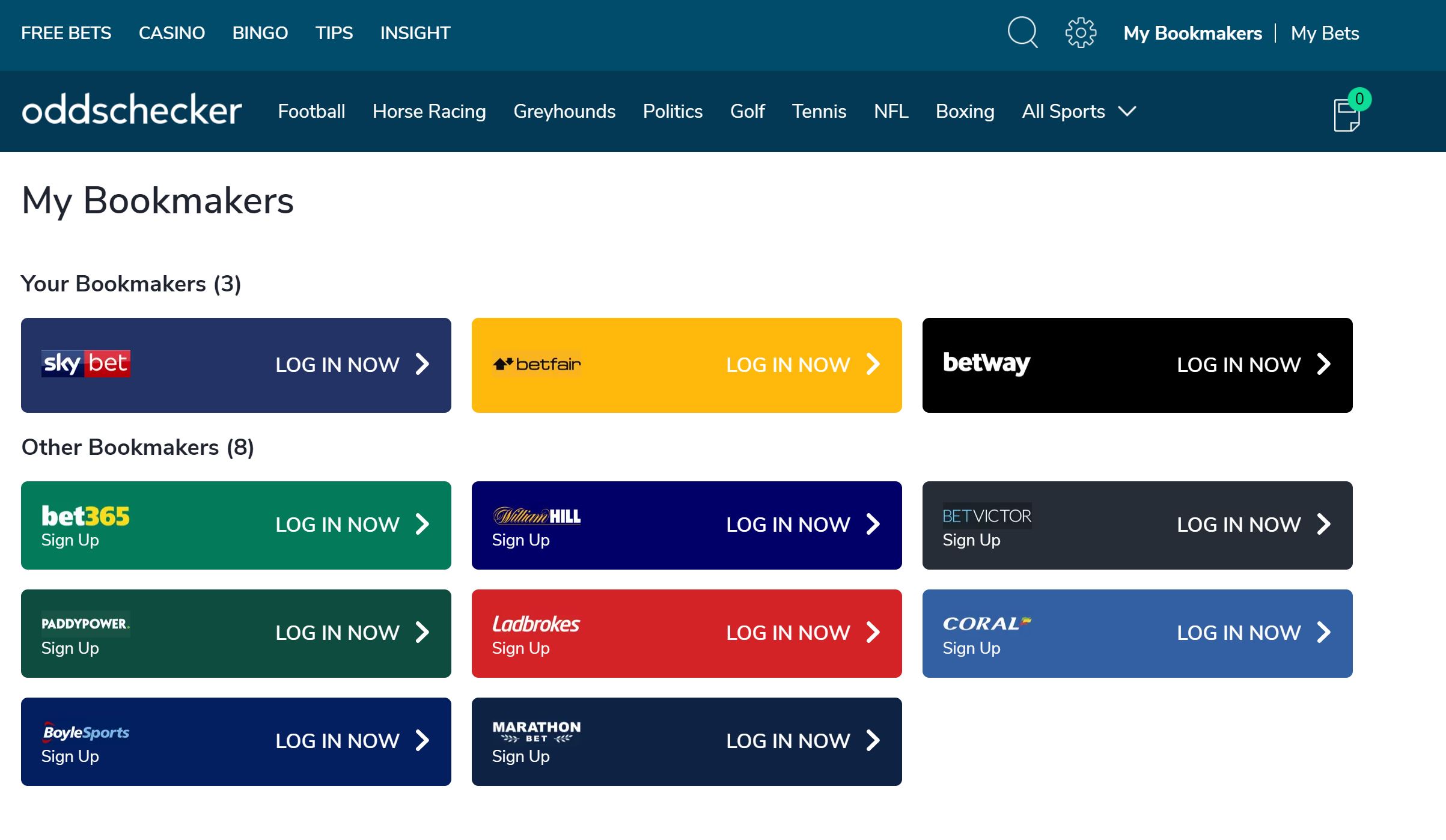
Task: Select the Horse Racing tab
Action: click(x=429, y=111)
